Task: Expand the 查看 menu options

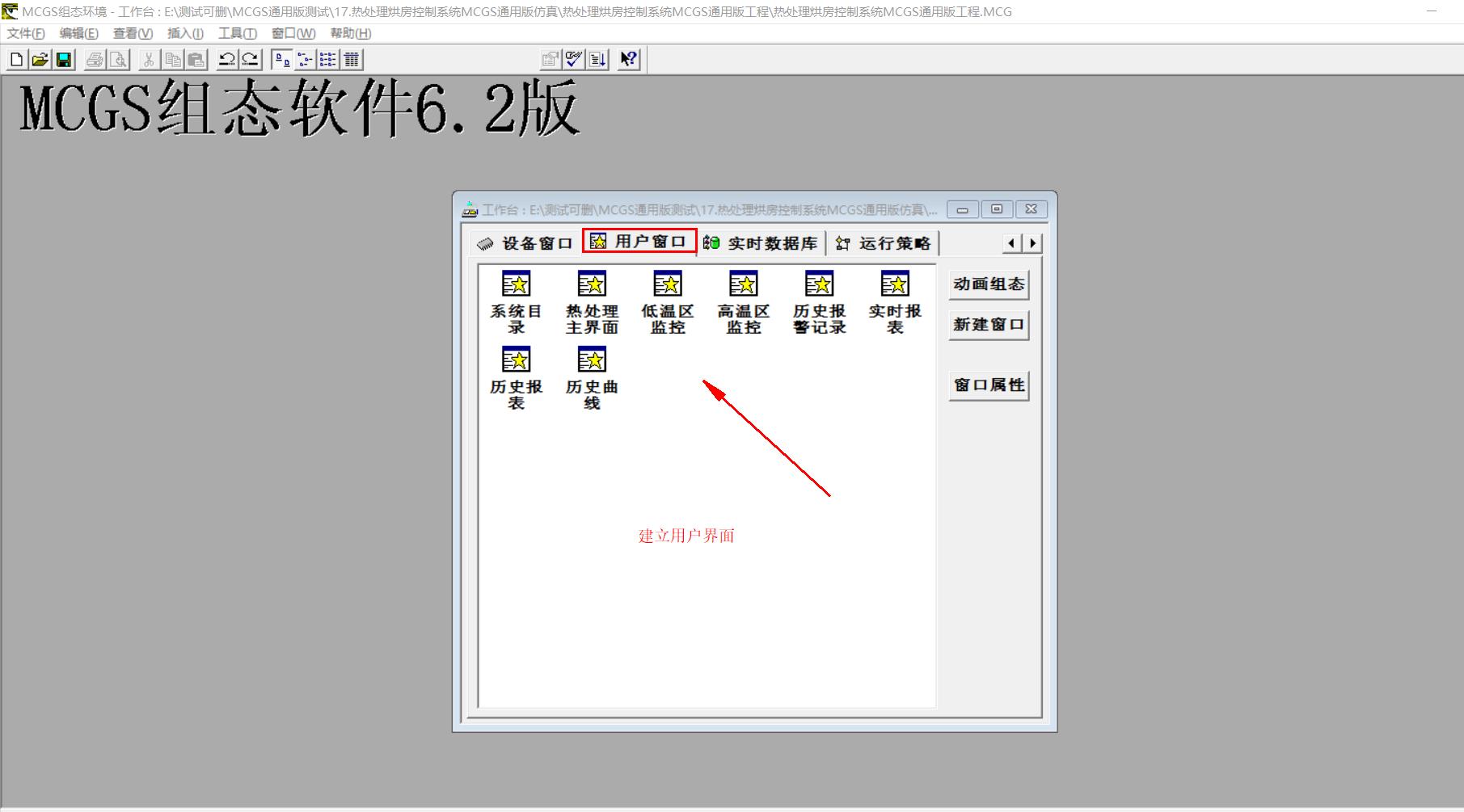Action: (130, 34)
